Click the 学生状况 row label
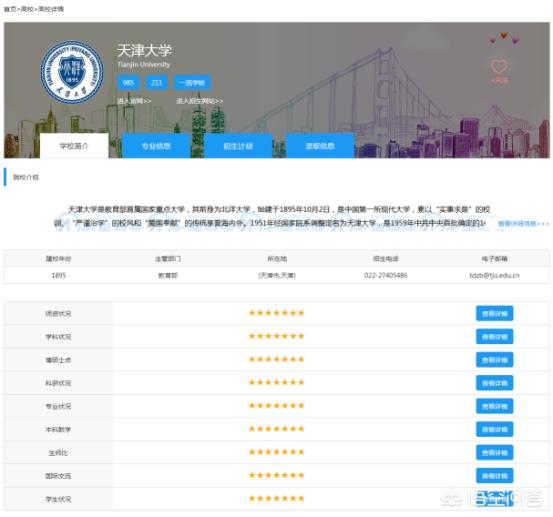This screenshot has height=517, width=553. point(58,499)
